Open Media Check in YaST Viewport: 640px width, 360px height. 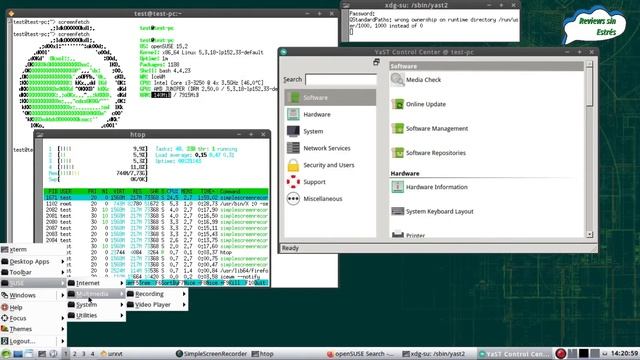416,80
